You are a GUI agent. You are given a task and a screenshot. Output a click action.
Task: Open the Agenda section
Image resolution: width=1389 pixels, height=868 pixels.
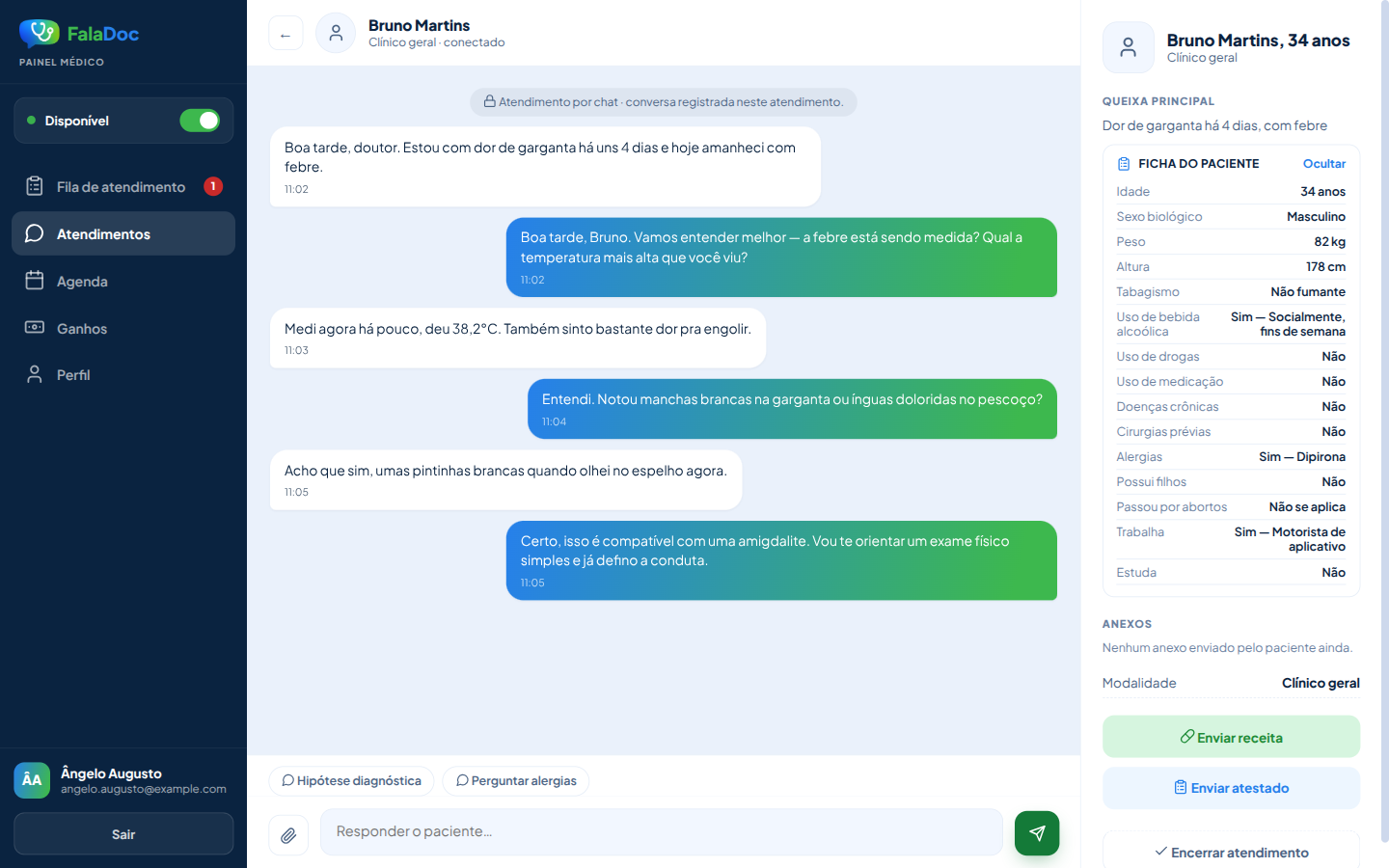pos(123,282)
